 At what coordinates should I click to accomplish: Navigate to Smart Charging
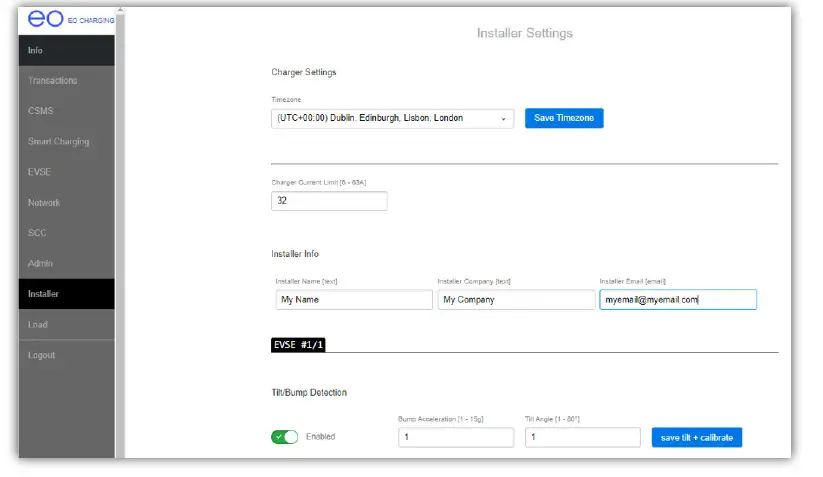click(x=58, y=141)
